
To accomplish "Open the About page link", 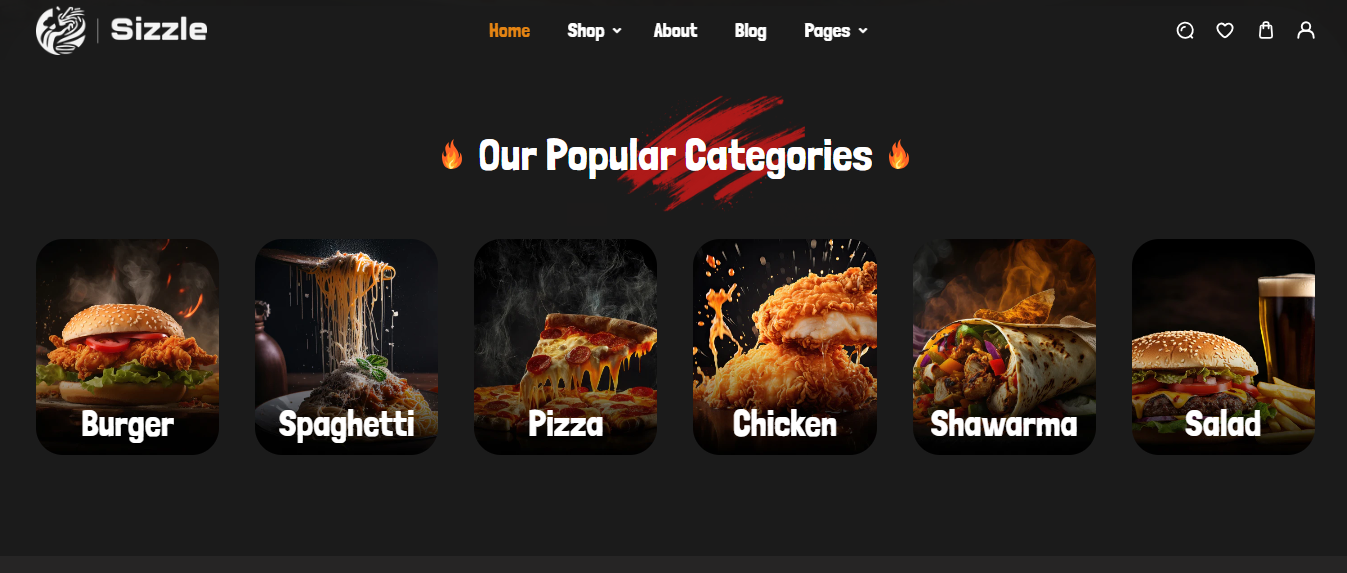I will pos(675,31).
